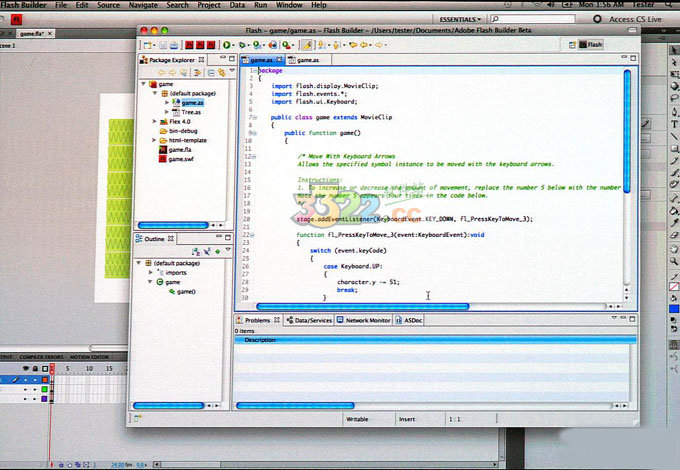
Task: Open COMPILER ERRORS panel in Flash
Action: click(41, 357)
